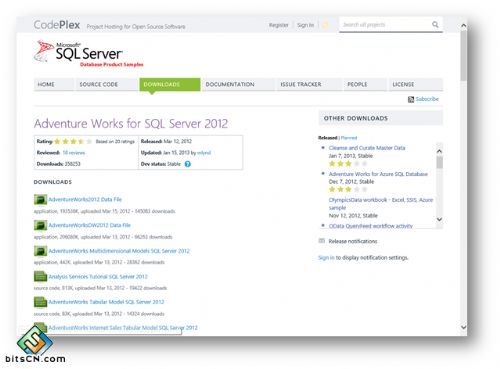Click the AdventureWorksDW2012 Data File icon
This screenshot has width=500, height=369.
coord(40,225)
